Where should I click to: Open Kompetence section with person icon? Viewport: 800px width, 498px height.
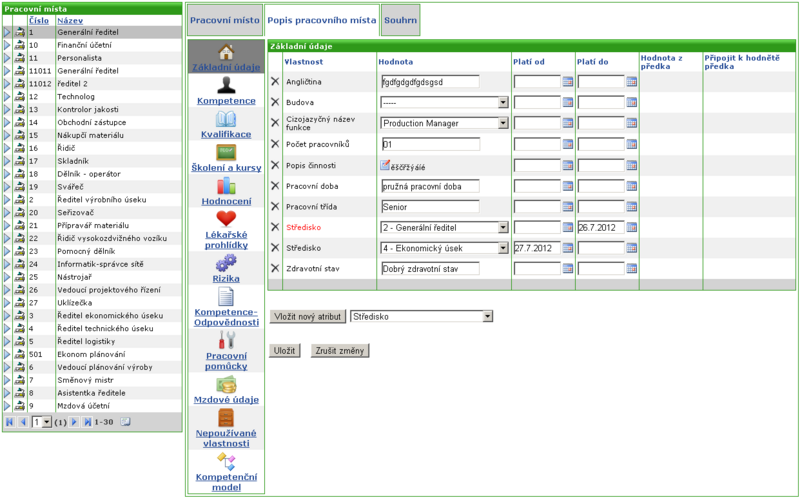(226, 85)
